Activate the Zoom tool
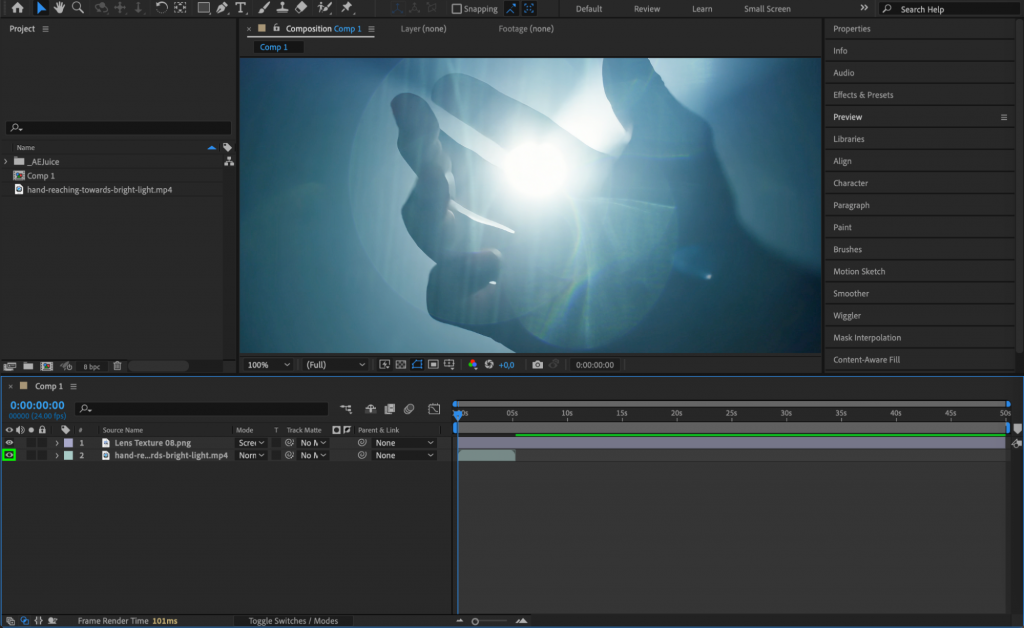The width and height of the screenshot is (1024, 628). coord(77,8)
